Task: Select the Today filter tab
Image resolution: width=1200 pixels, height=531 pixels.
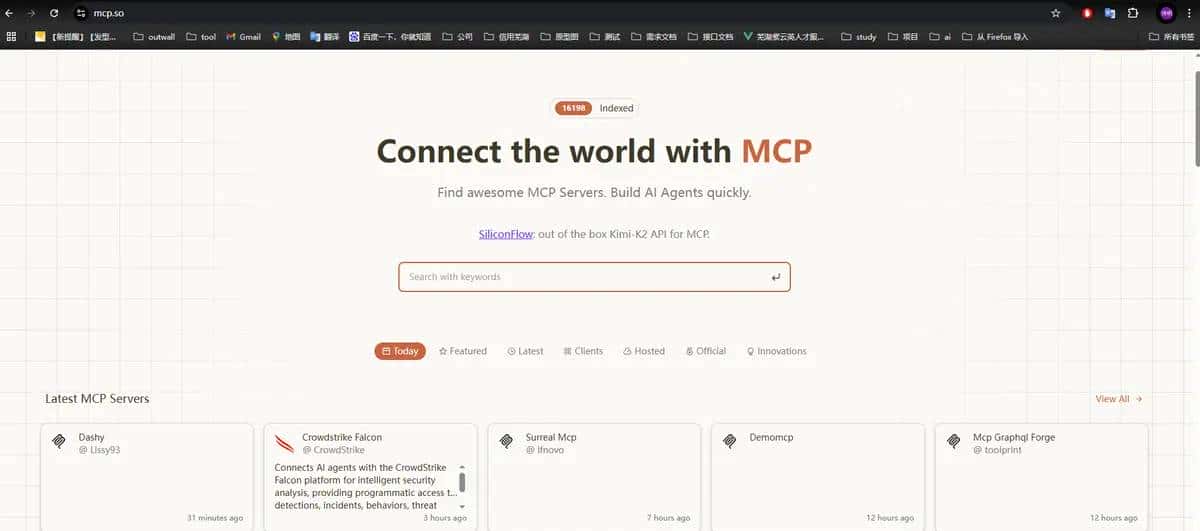Action: 400,351
